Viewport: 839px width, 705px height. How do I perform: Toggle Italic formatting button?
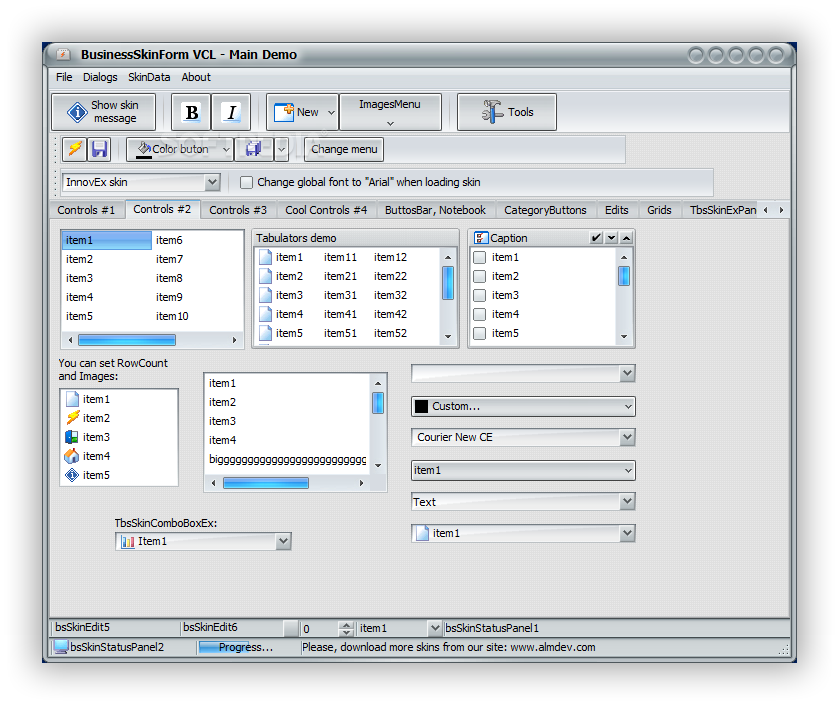231,112
